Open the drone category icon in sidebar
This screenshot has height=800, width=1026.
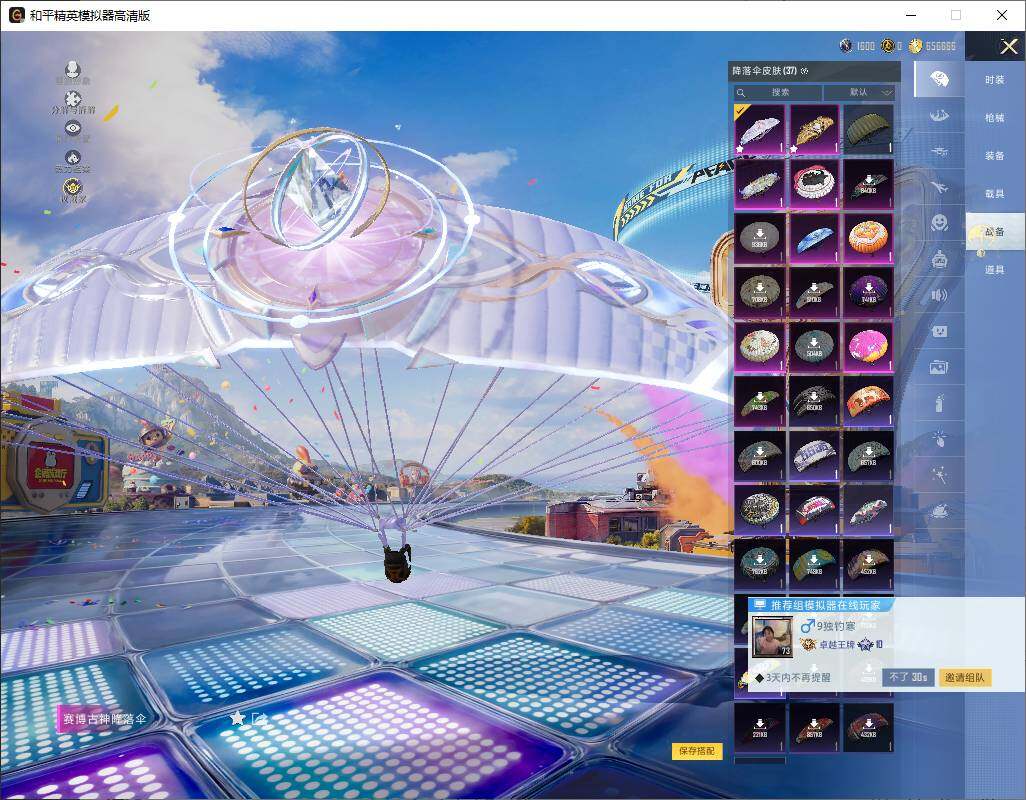pyautogui.click(x=939, y=152)
